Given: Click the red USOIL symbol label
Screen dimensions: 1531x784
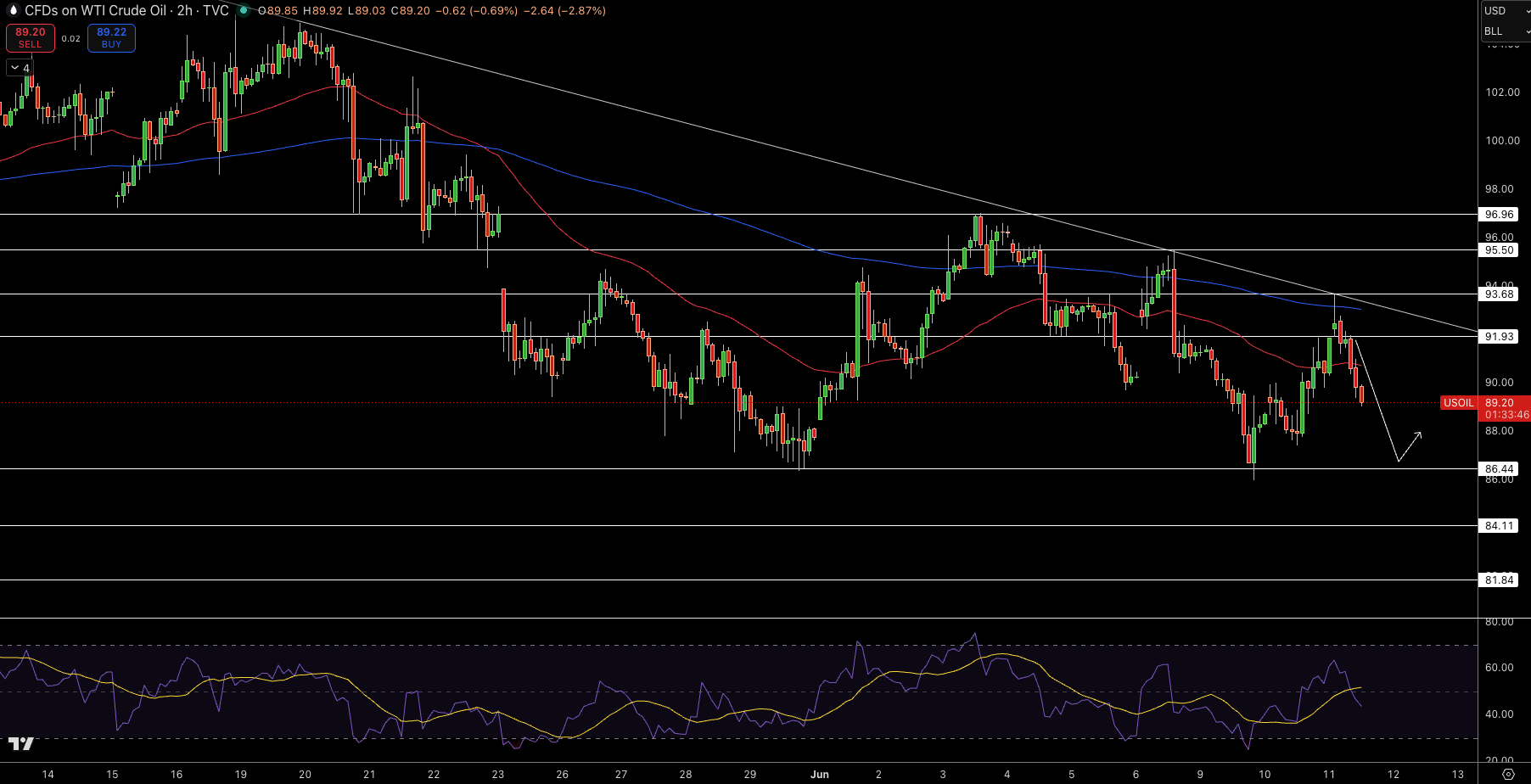Looking at the screenshot, I should pyautogui.click(x=1459, y=403).
